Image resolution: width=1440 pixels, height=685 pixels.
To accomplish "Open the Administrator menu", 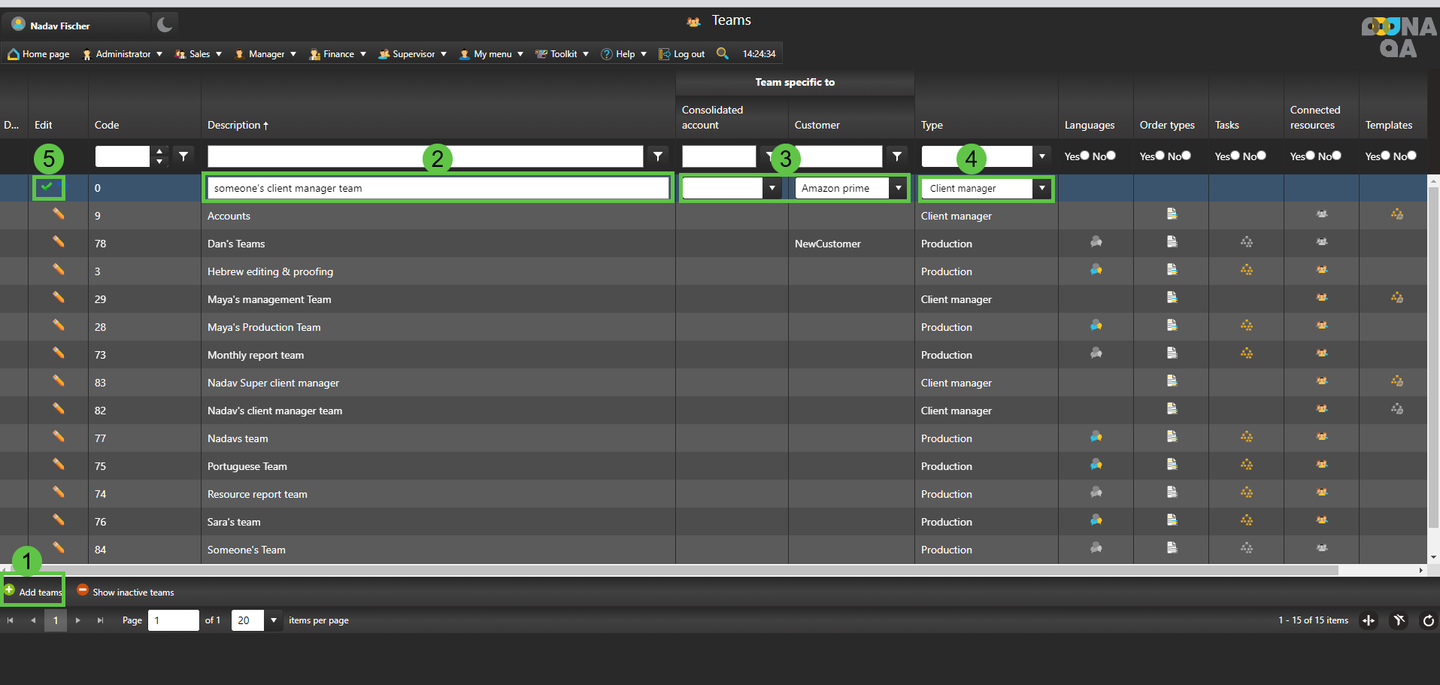I will pyautogui.click(x=122, y=54).
